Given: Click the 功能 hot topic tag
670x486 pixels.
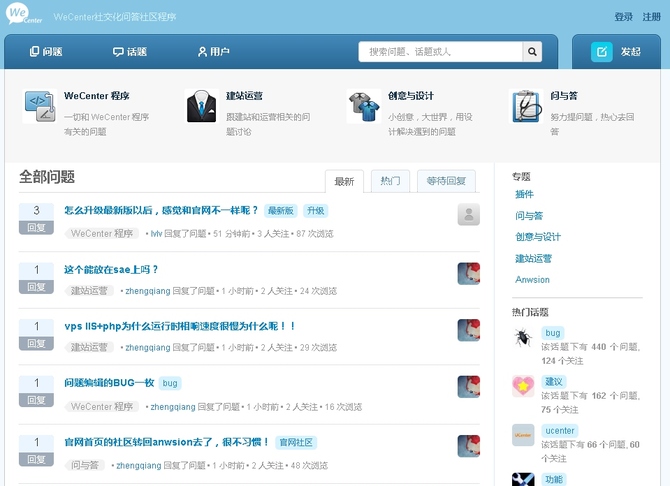Looking at the screenshot, I should pos(554,480).
